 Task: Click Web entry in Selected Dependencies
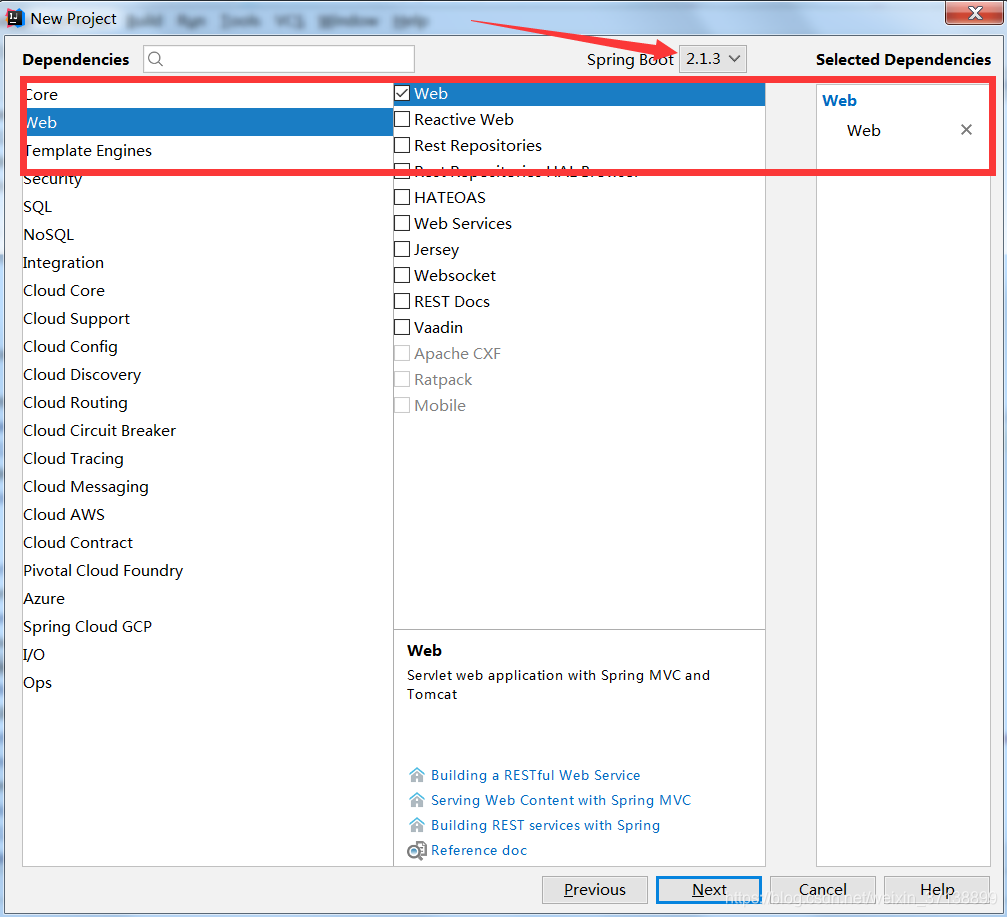click(x=863, y=130)
